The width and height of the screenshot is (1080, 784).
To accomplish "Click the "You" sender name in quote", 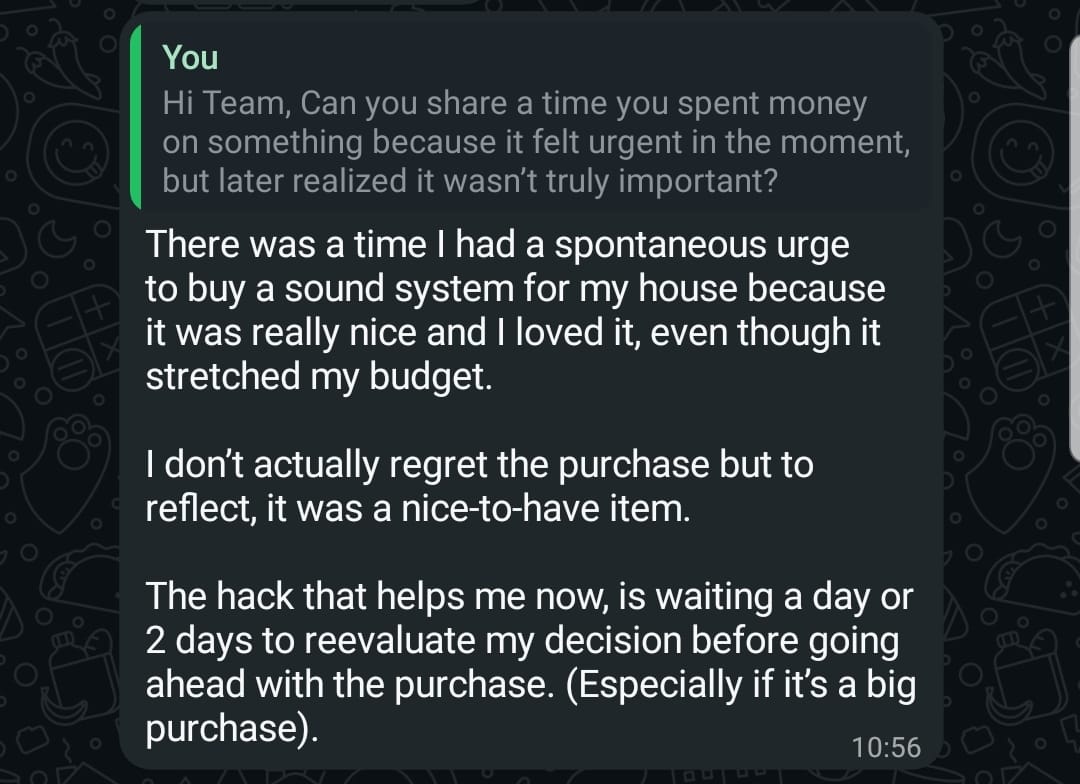I will click(190, 58).
